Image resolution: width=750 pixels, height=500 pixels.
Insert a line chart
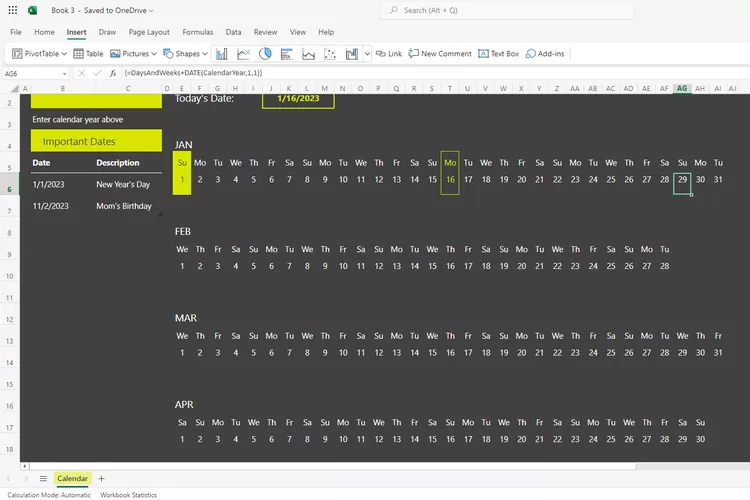243,54
